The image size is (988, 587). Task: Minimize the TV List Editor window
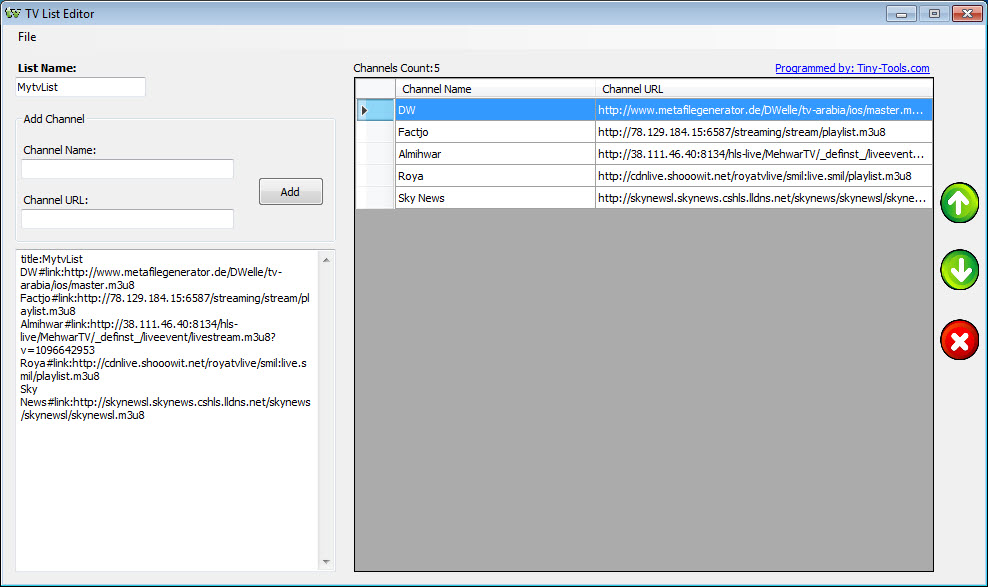(x=901, y=13)
